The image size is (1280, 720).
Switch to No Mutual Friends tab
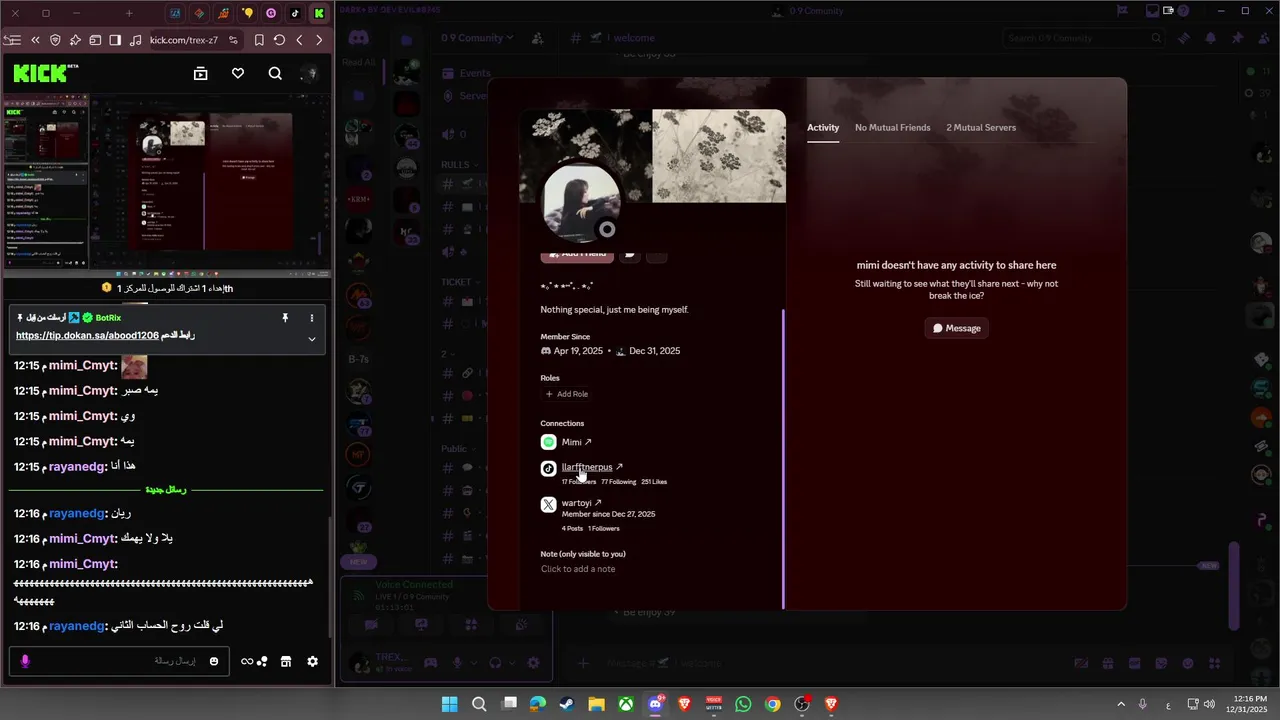tap(892, 128)
